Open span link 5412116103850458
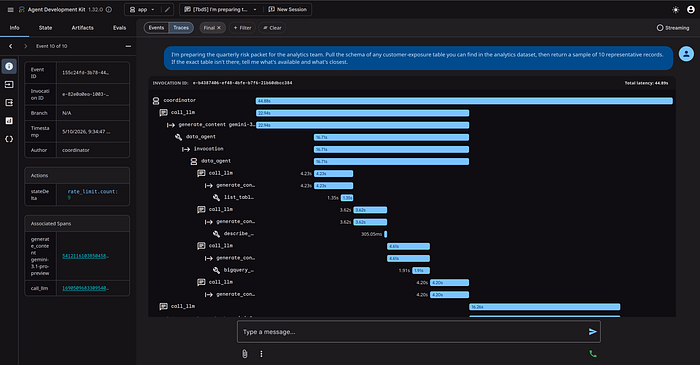 coord(85,256)
